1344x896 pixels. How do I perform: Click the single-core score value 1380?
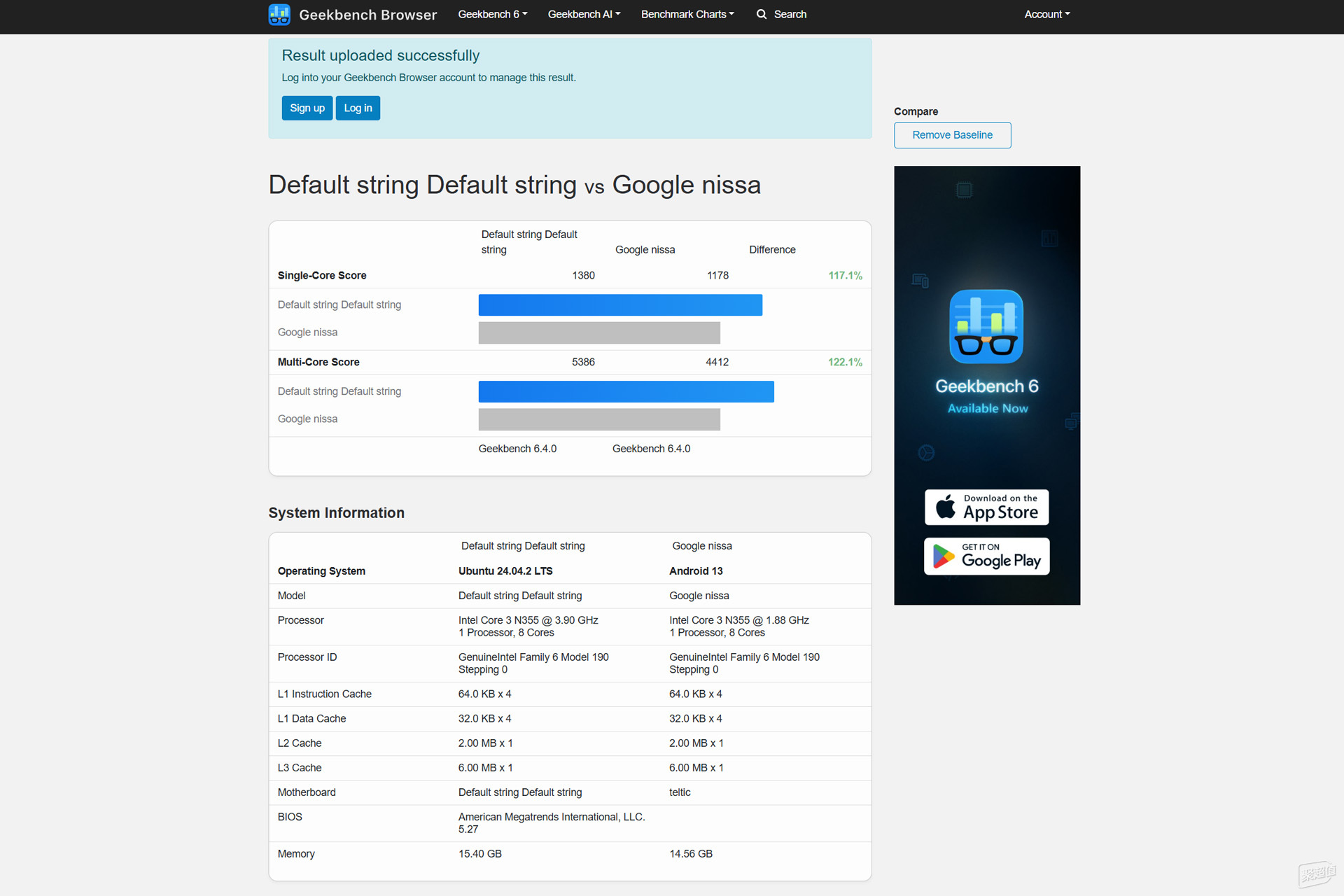point(583,276)
